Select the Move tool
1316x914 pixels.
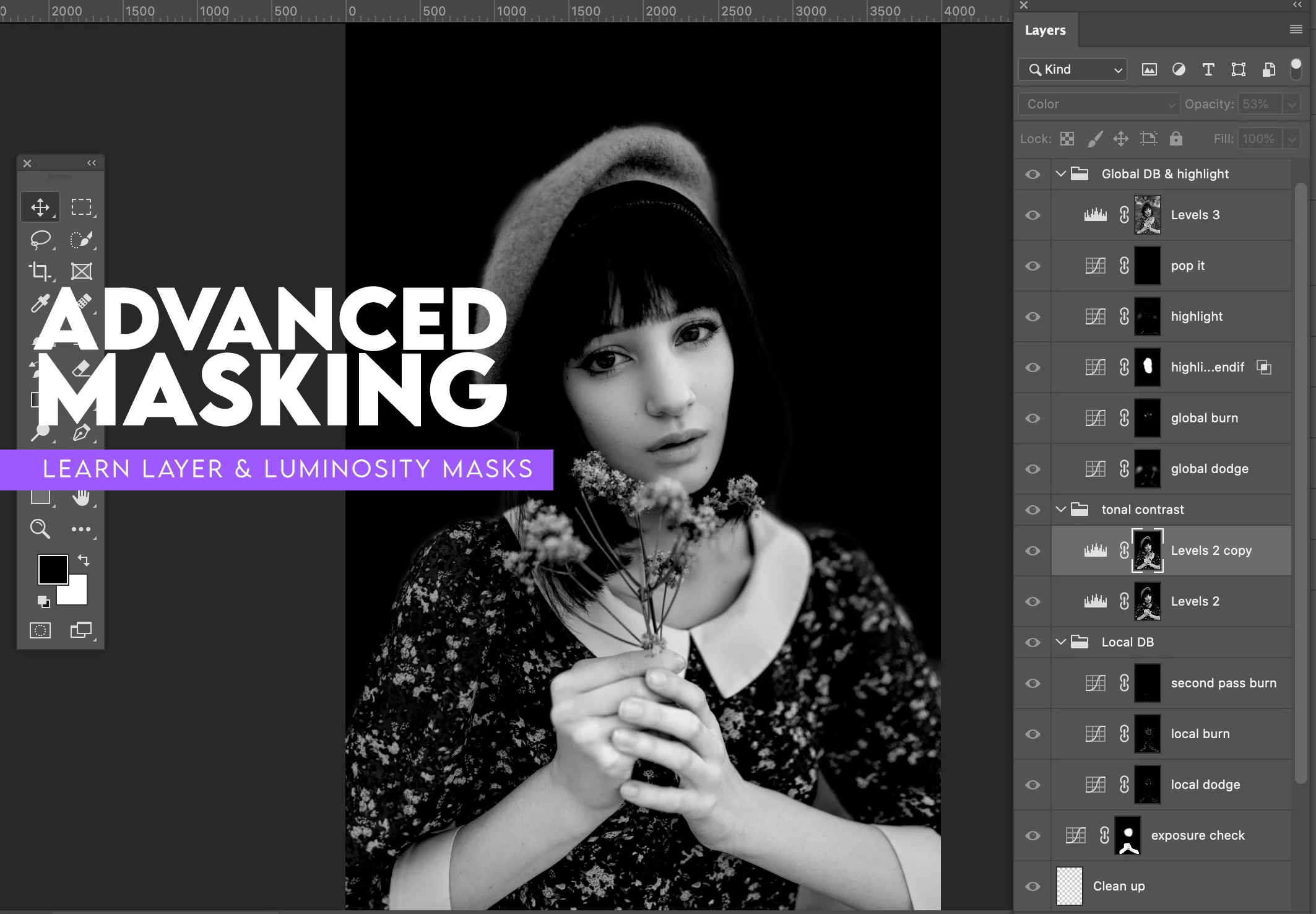(40, 207)
